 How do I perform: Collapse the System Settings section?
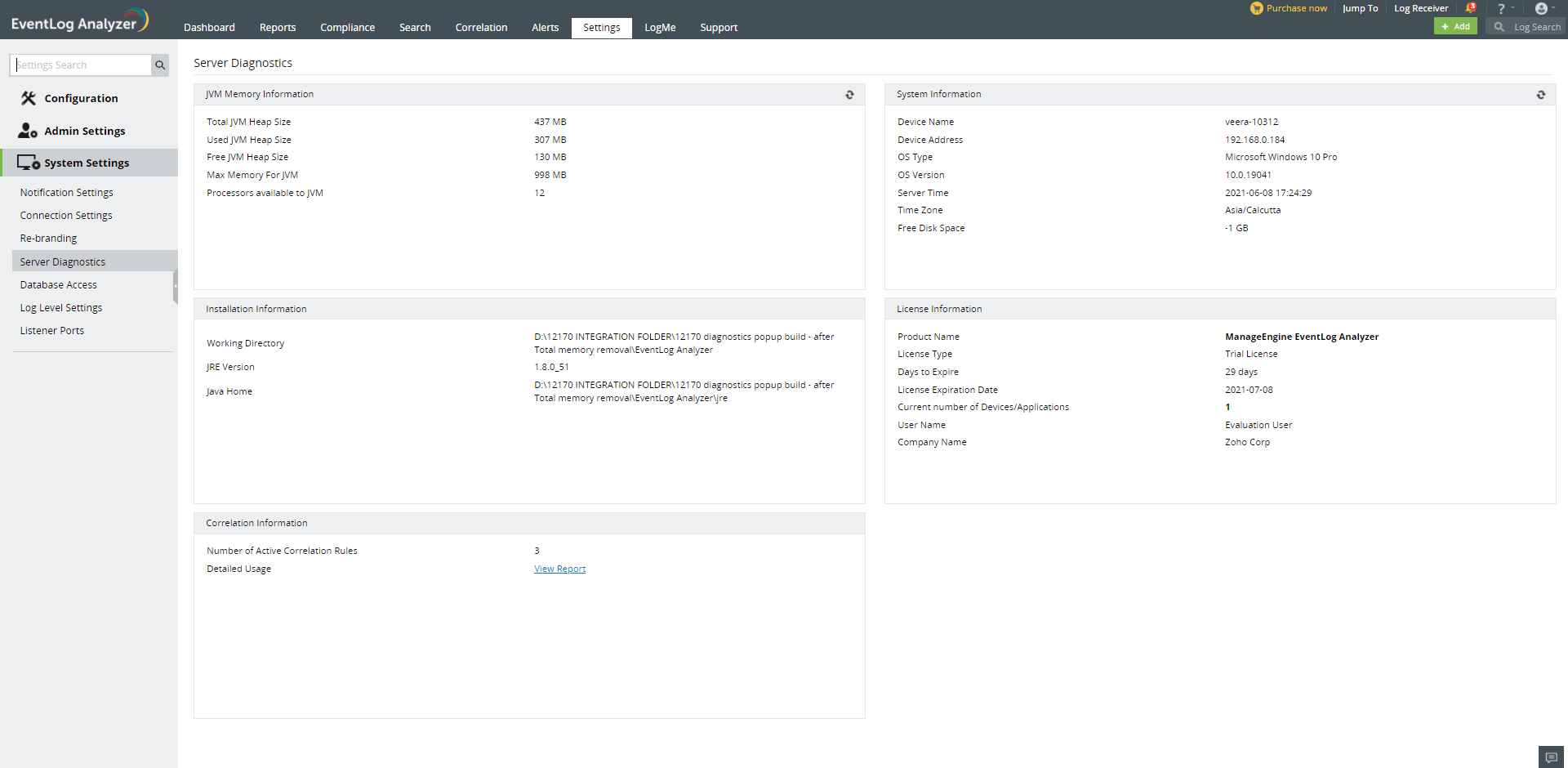(89, 163)
